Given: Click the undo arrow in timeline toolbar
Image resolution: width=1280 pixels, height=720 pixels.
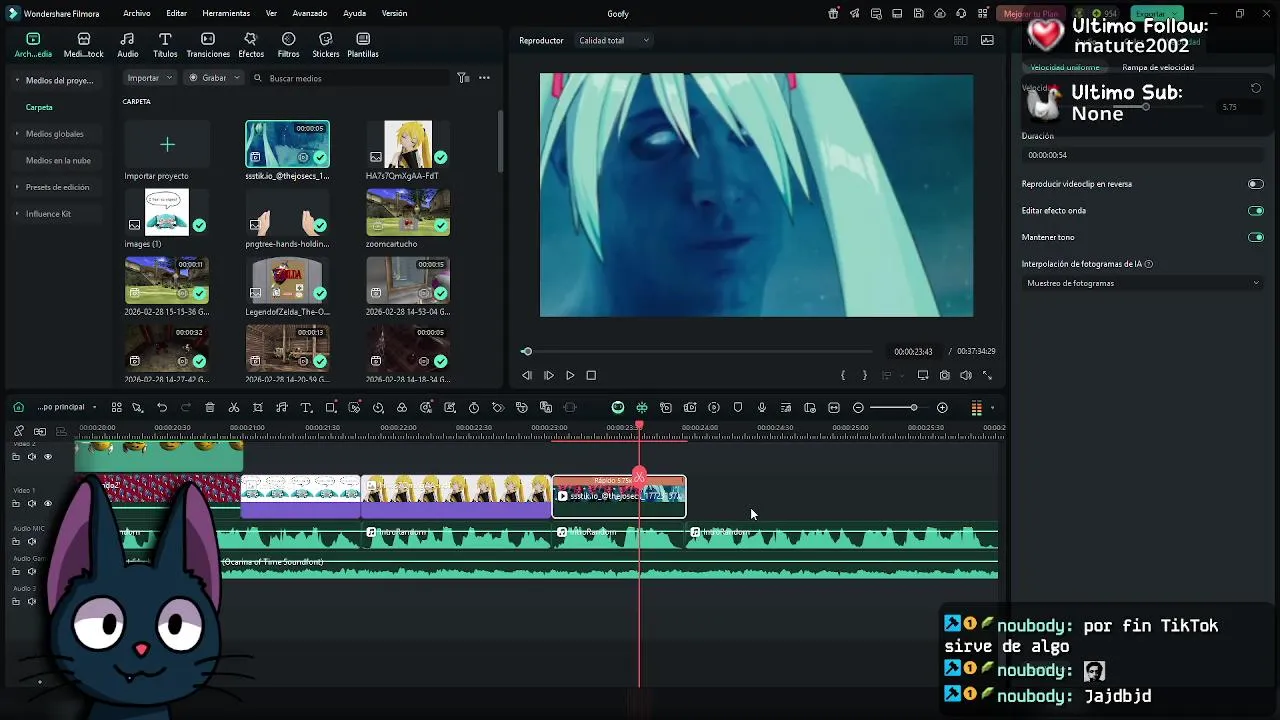Looking at the screenshot, I should (162, 408).
